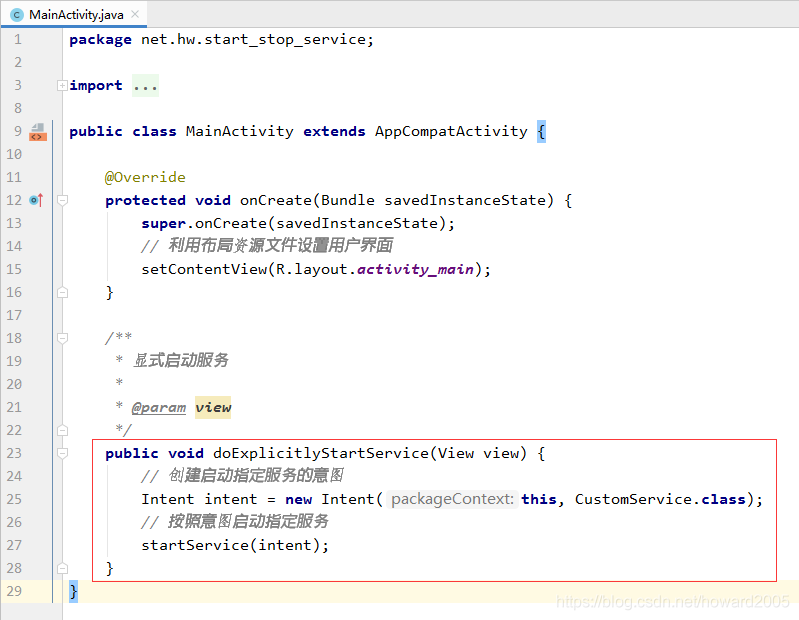Click the @Override annotation
This screenshot has width=799, height=620.
tap(145, 177)
